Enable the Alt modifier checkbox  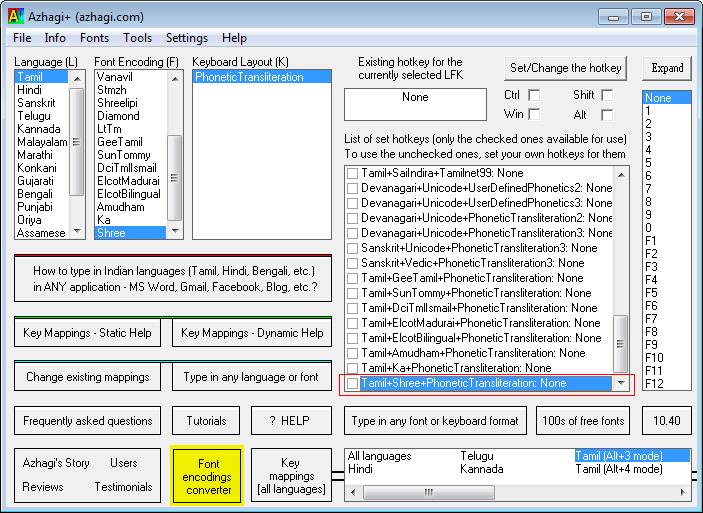[607, 114]
